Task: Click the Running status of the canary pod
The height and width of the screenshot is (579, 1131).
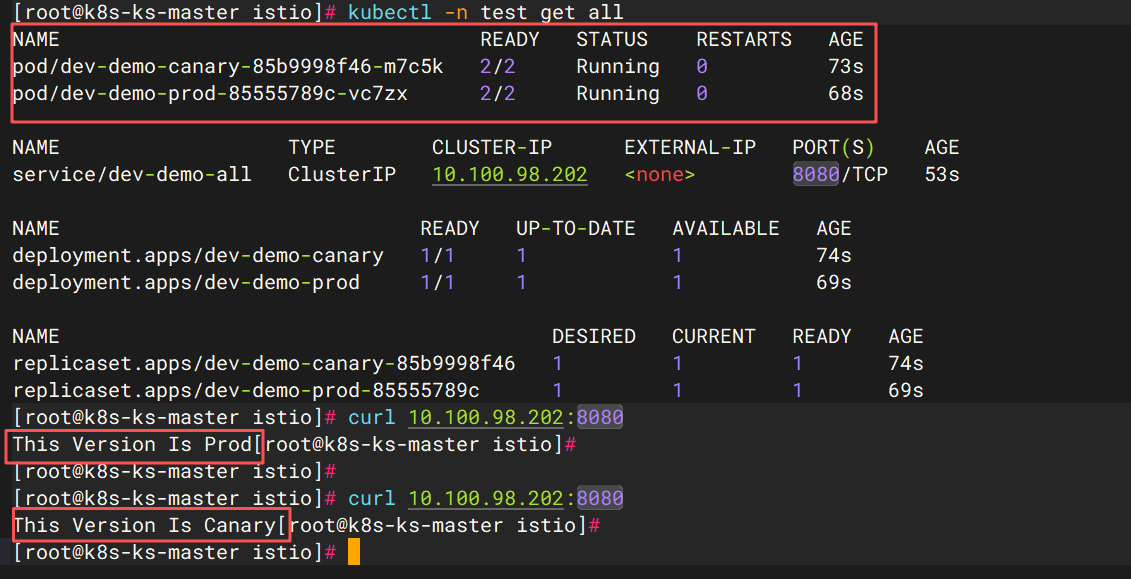Action: (617, 67)
